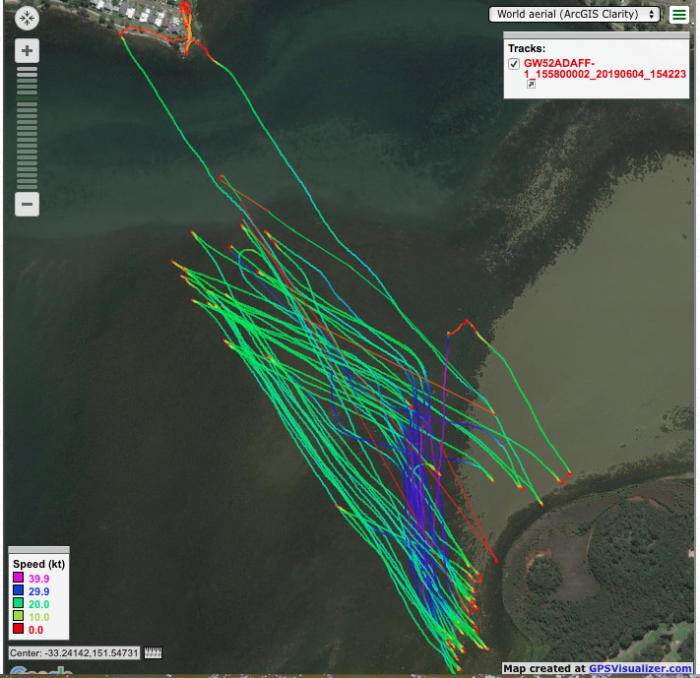The image size is (700, 678).
Task: Click the Speed legend gray title bar
Action: coord(39,550)
